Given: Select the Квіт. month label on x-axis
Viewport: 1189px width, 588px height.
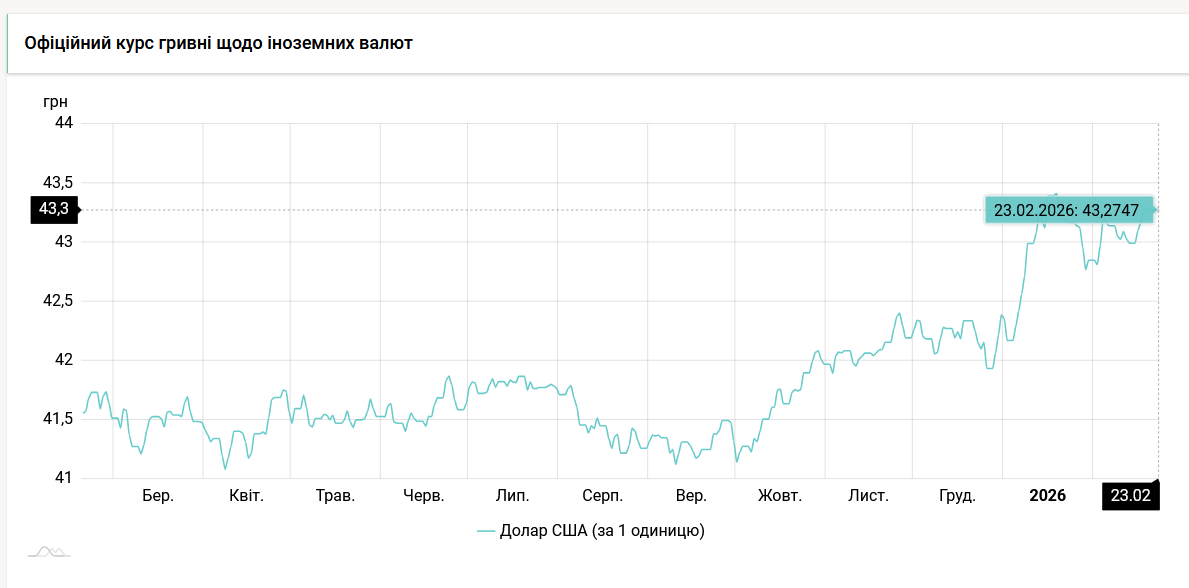Looking at the screenshot, I should point(246,496).
